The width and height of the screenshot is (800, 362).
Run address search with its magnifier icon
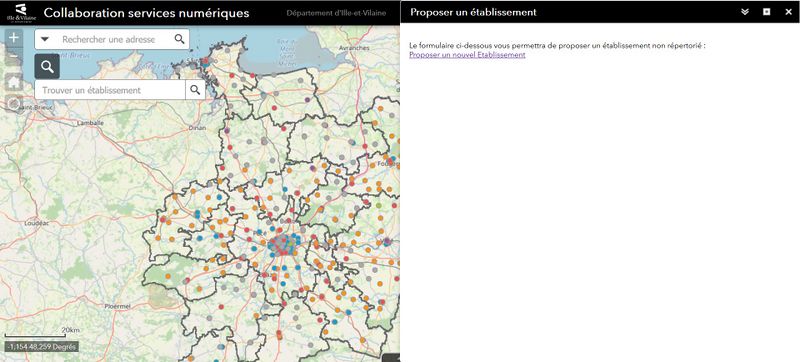(180, 39)
